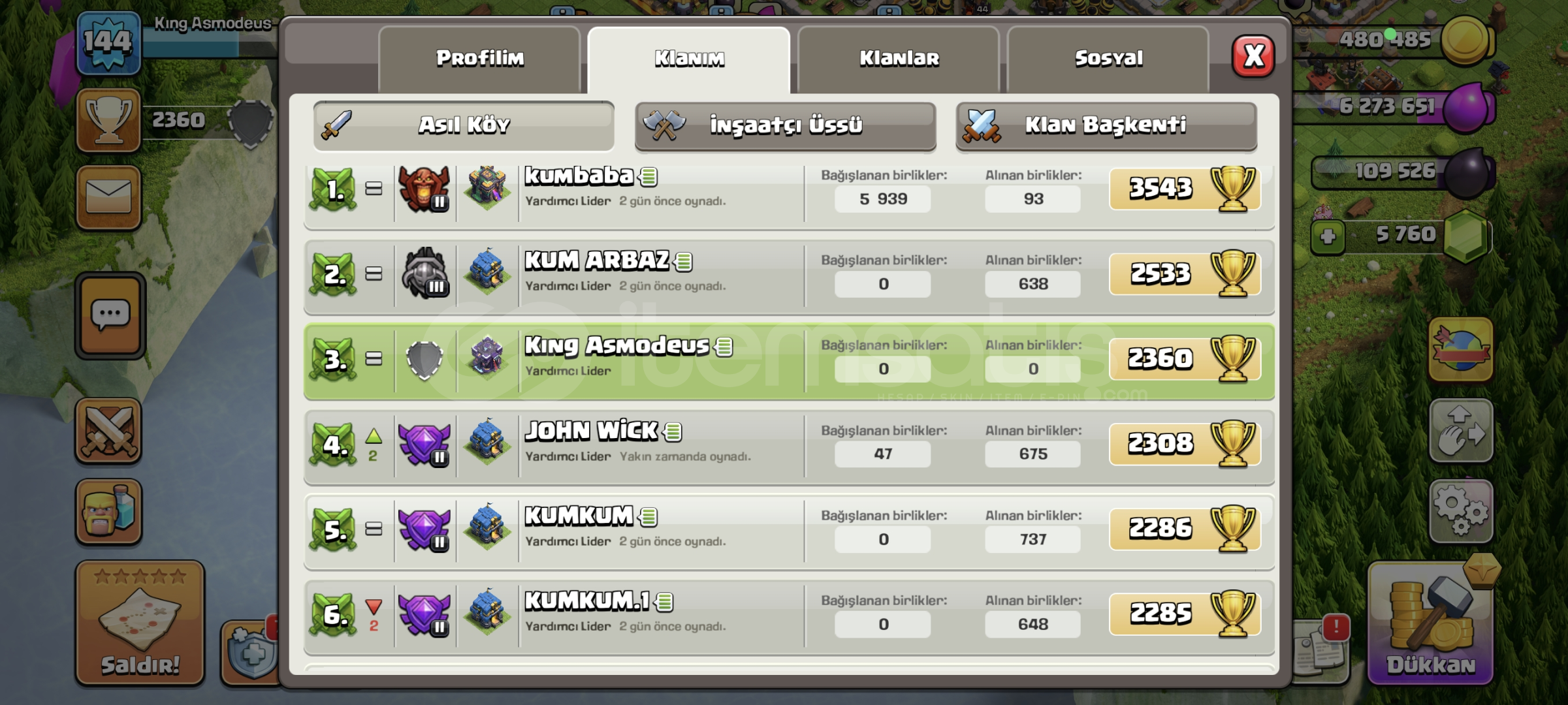
Task: Select the Asıl Köy ranking filter
Action: pos(464,125)
